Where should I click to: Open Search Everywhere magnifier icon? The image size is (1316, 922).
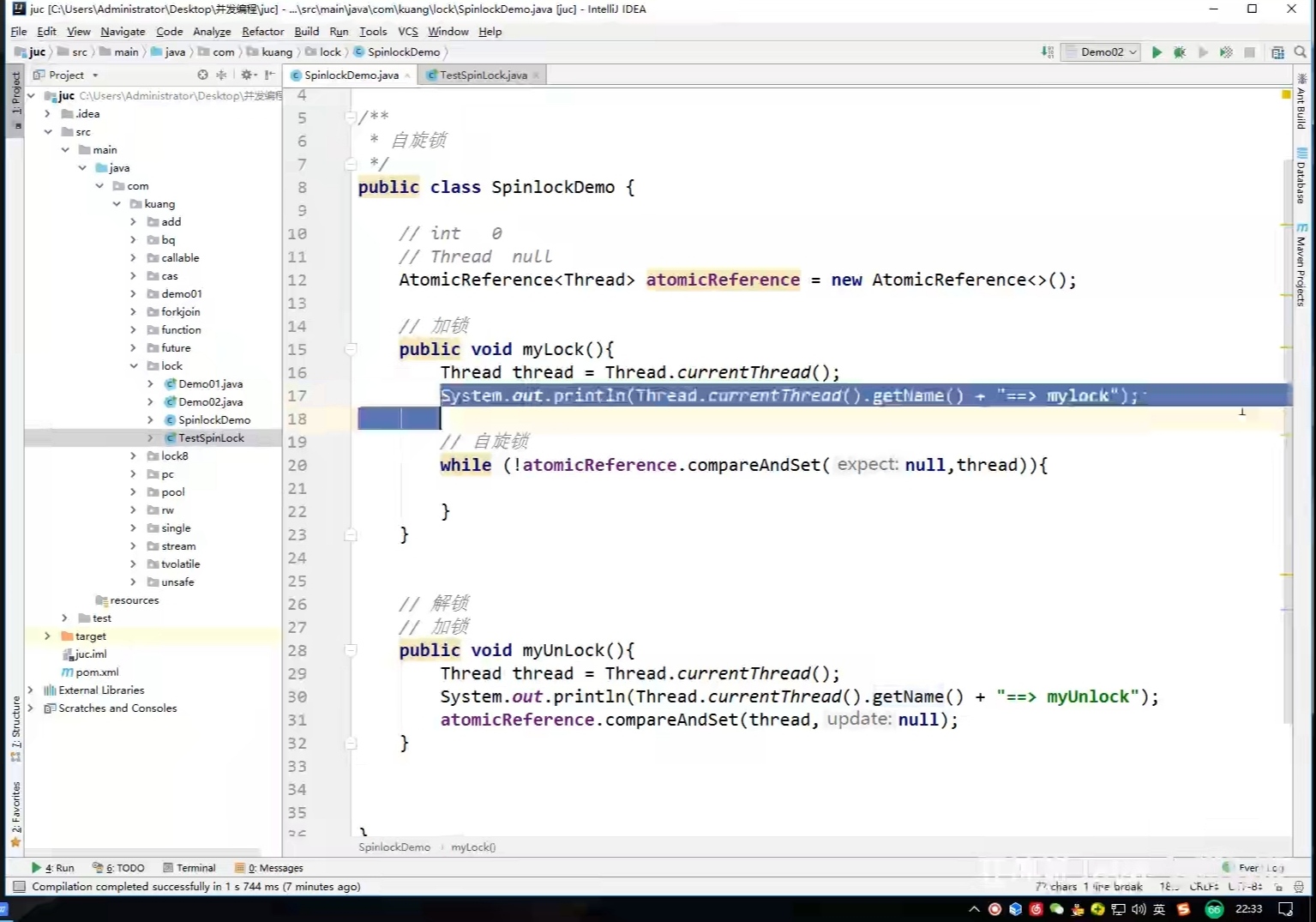pyautogui.click(x=1301, y=52)
